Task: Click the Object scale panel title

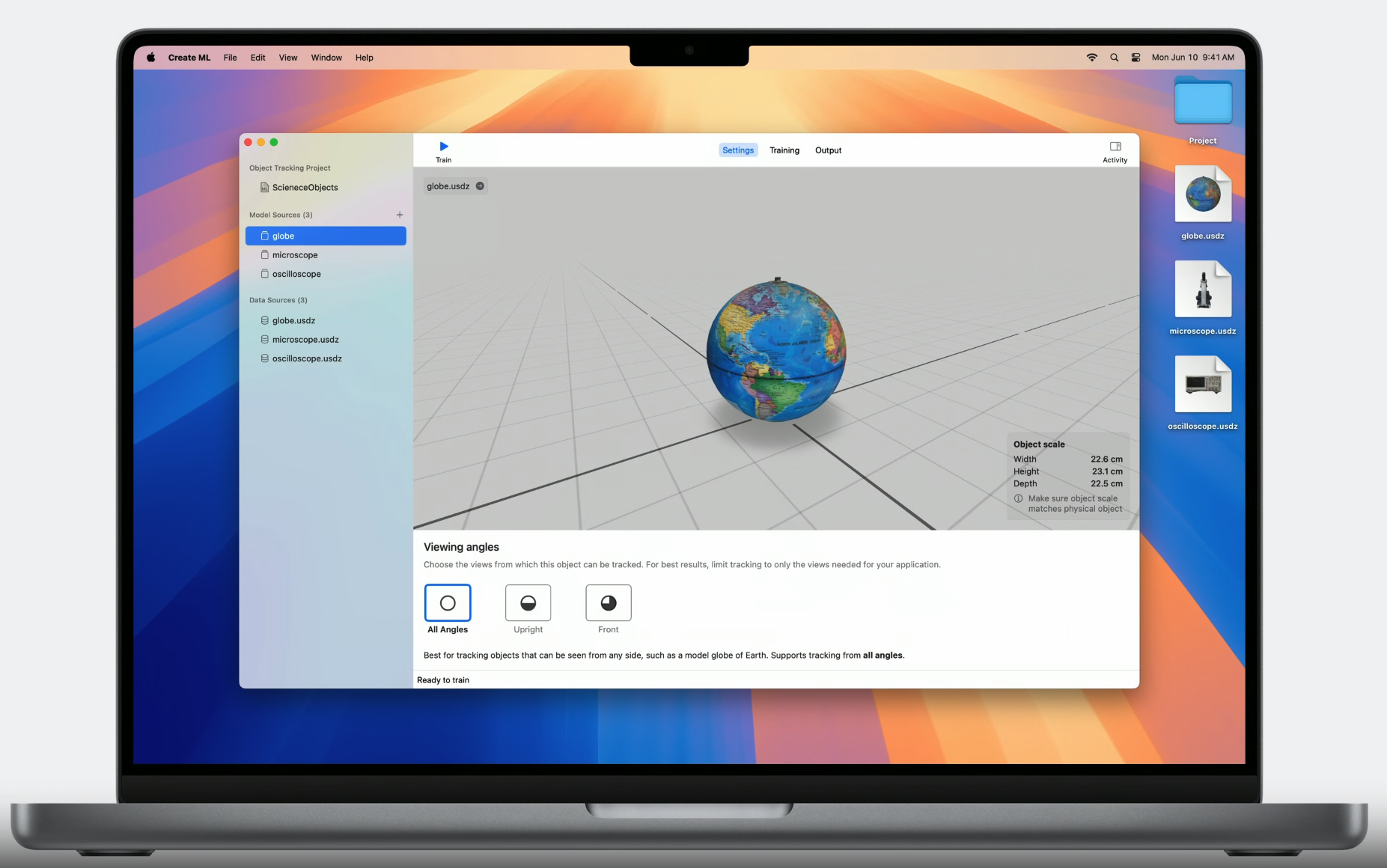Action: [x=1039, y=444]
